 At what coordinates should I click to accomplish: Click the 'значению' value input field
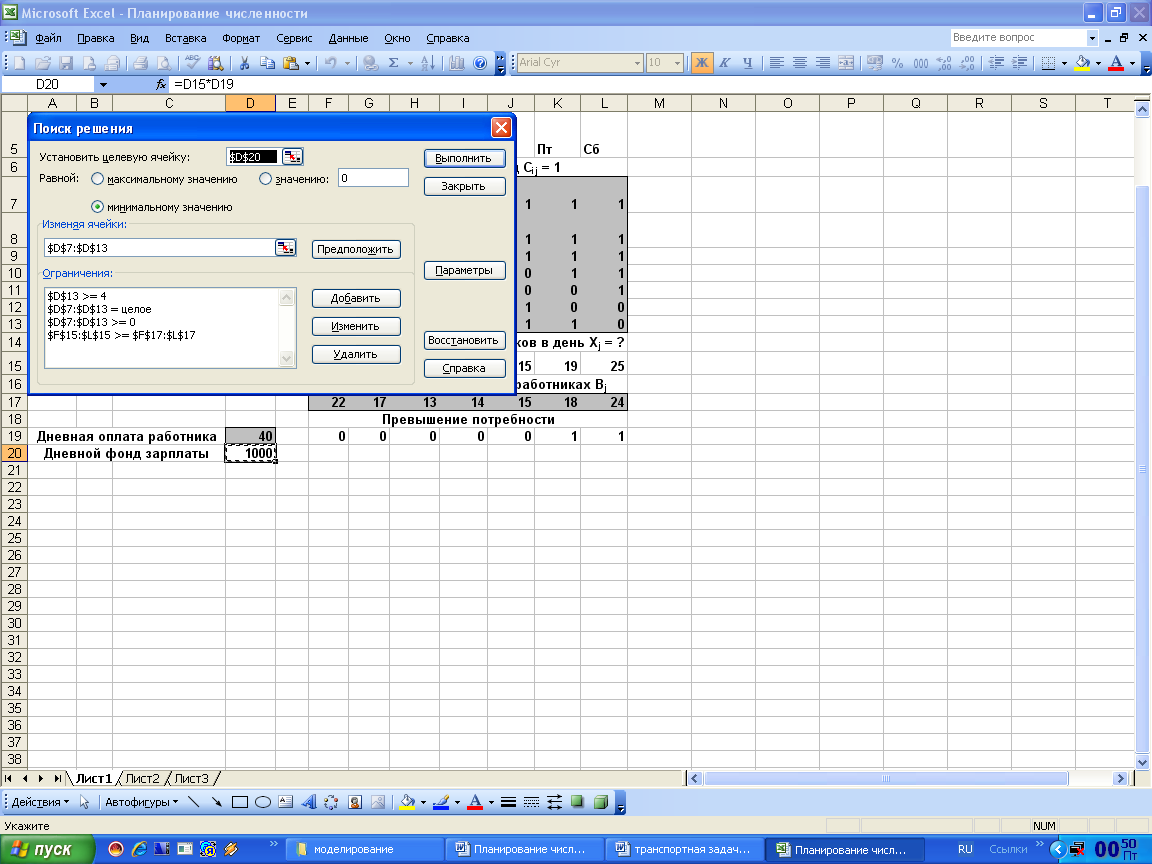pyautogui.click(x=373, y=178)
